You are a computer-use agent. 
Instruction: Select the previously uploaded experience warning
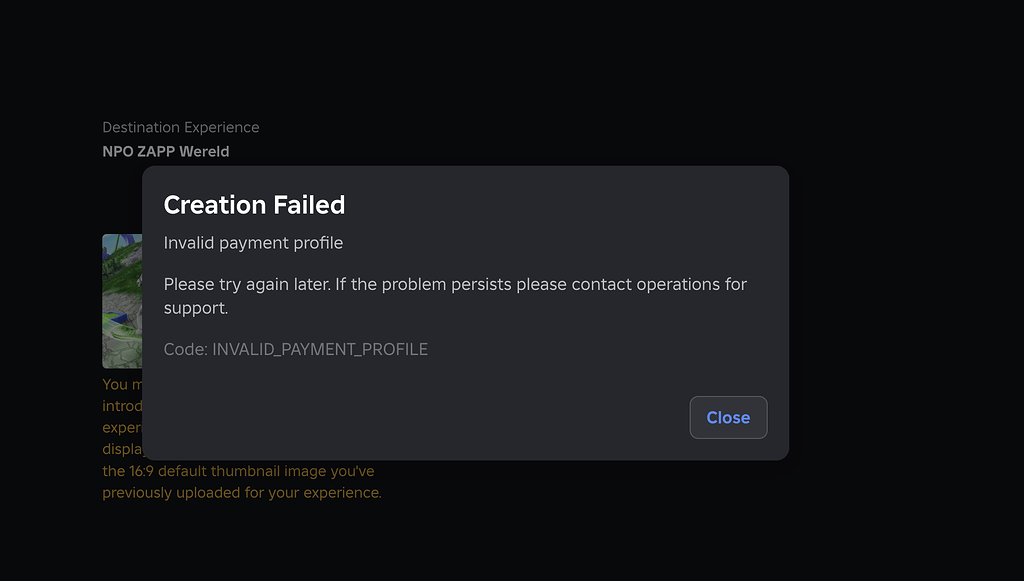click(240, 492)
